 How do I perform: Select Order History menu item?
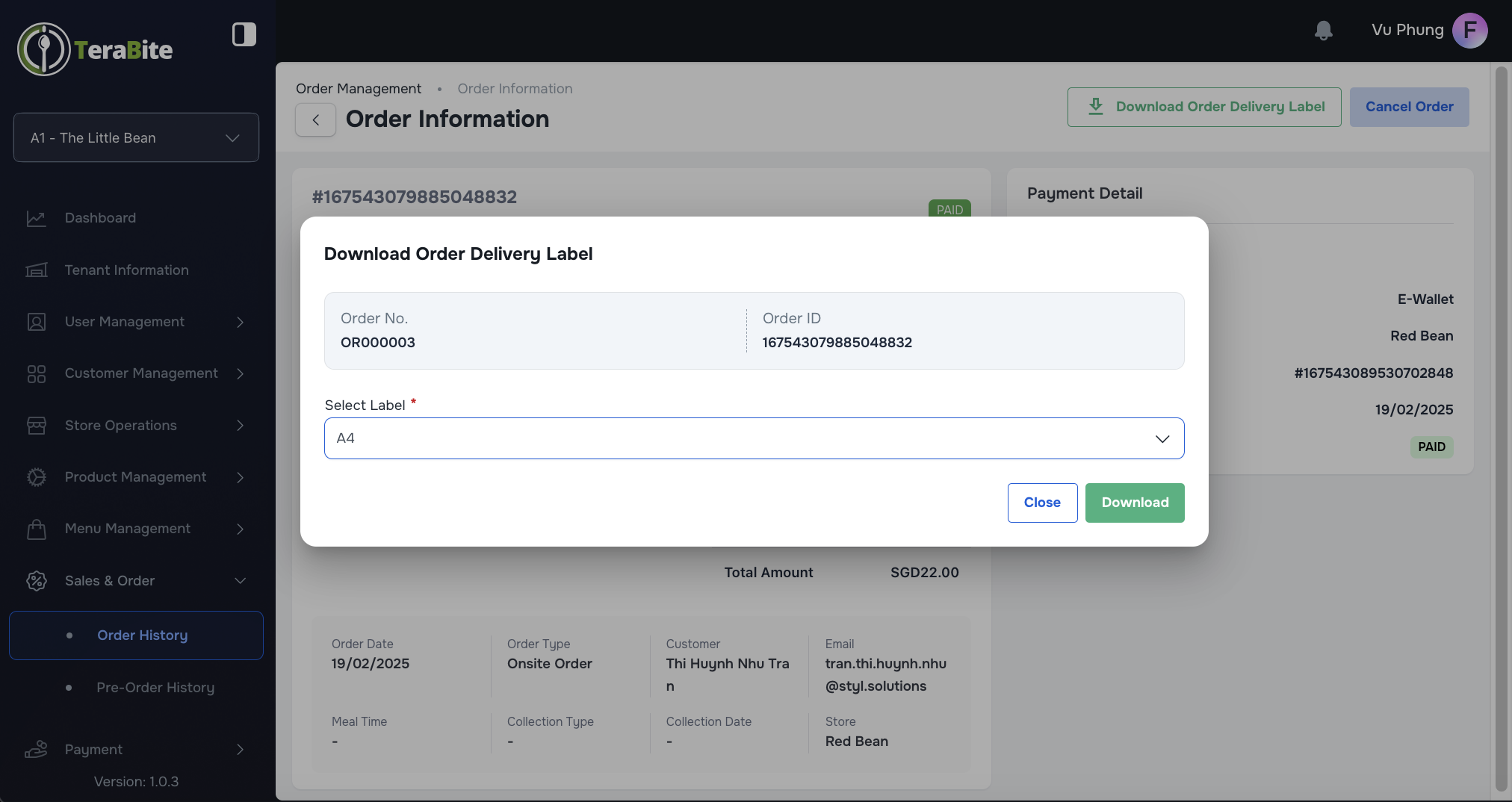pos(142,635)
